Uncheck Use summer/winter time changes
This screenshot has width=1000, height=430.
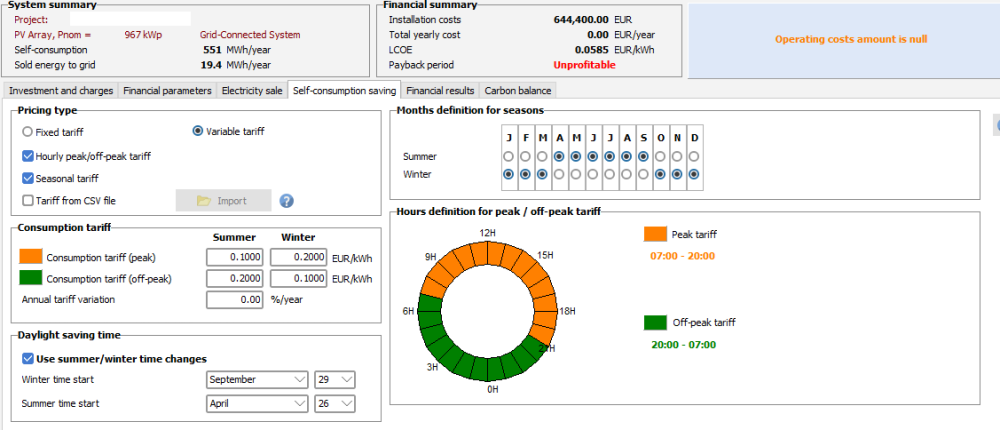(28, 359)
